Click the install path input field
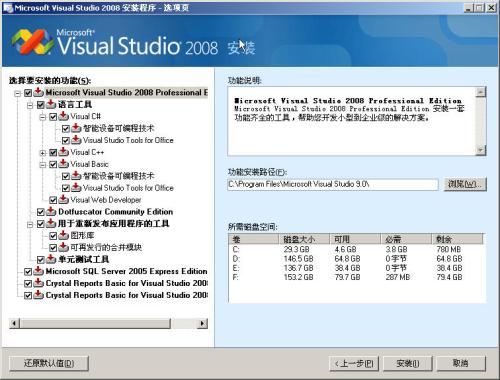Image resolution: width=500 pixels, height=380 pixels. 333,184
